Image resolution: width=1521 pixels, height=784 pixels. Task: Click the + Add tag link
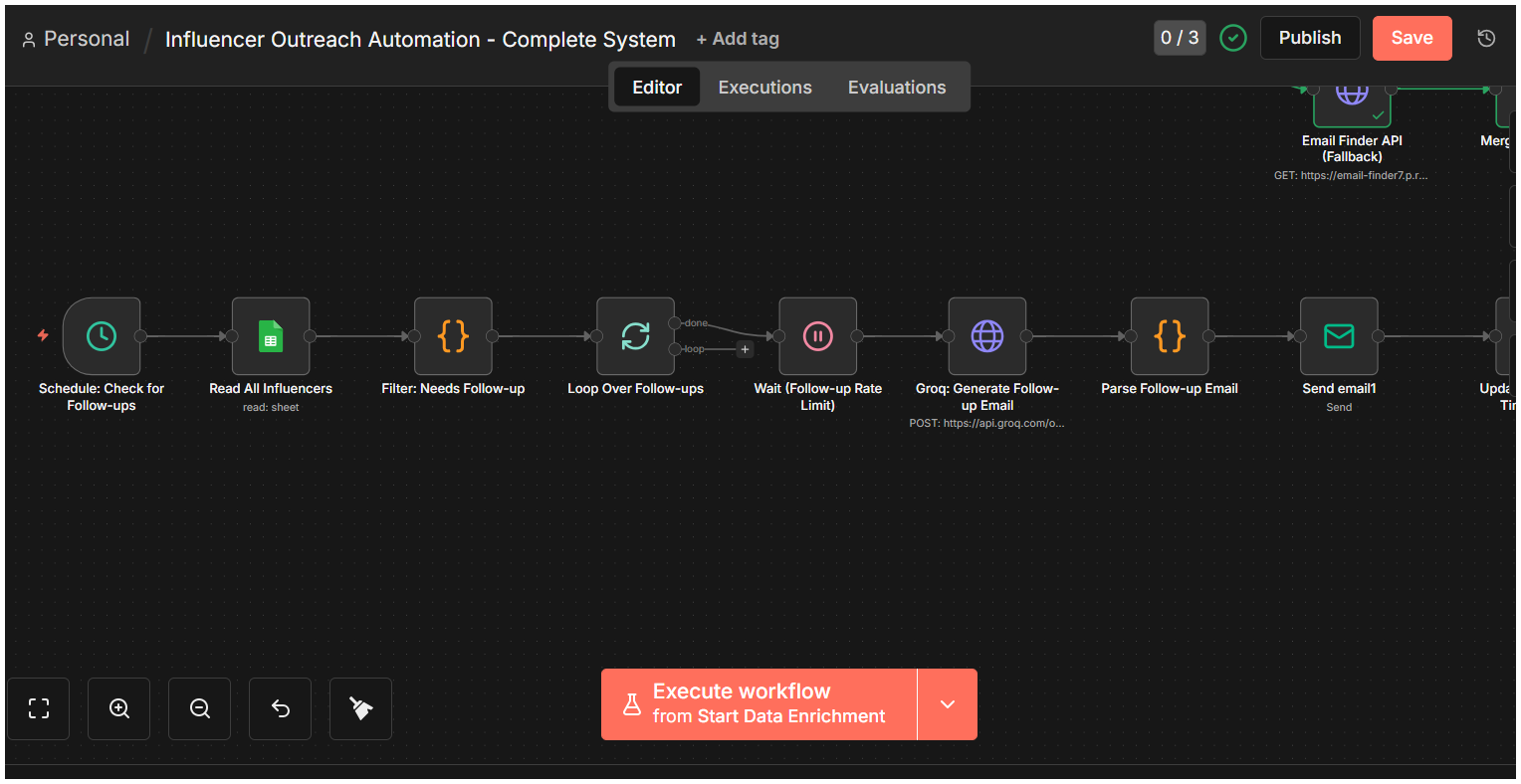click(738, 39)
